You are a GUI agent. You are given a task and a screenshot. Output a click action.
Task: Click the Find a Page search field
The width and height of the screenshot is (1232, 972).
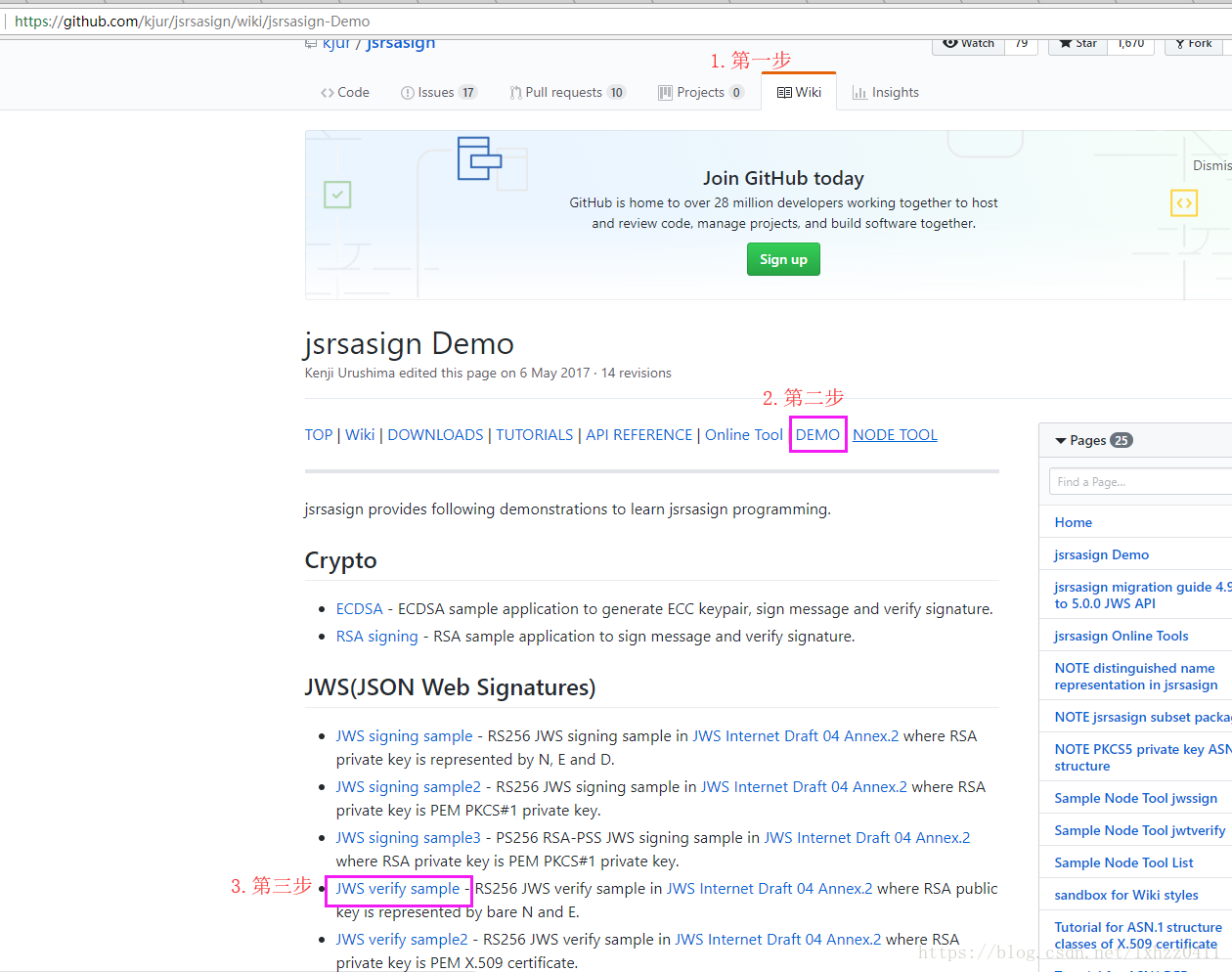point(1140,481)
